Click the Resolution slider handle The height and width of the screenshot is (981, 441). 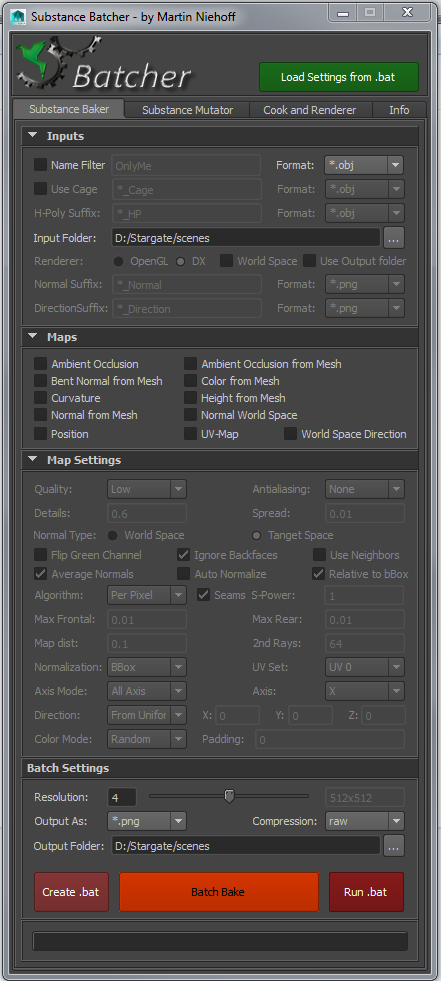tap(230, 796)
